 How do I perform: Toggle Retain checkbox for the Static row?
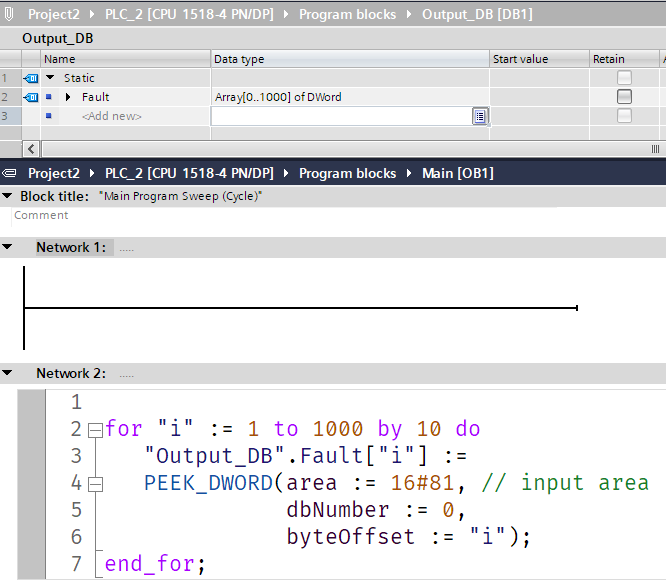coord(624,78)
